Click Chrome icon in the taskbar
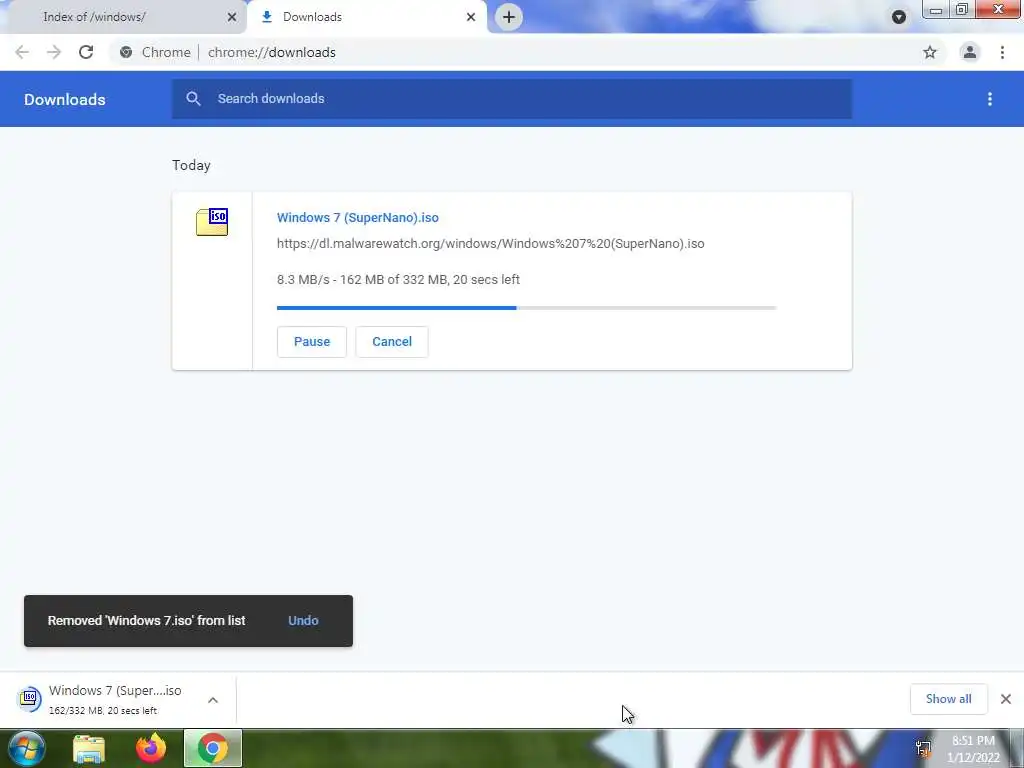Image resolution: width=1024 pixels, height=768 pixels. [x=213, y=748]
